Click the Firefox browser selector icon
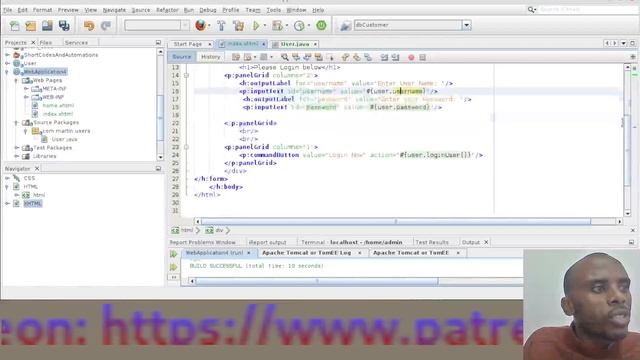The image size is (640, 360). tap(200, 25)
